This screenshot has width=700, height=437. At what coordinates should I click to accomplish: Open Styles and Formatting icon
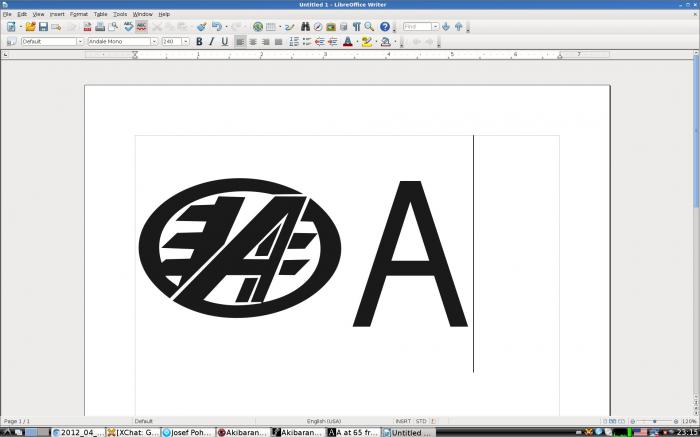[x=12, y=42]
